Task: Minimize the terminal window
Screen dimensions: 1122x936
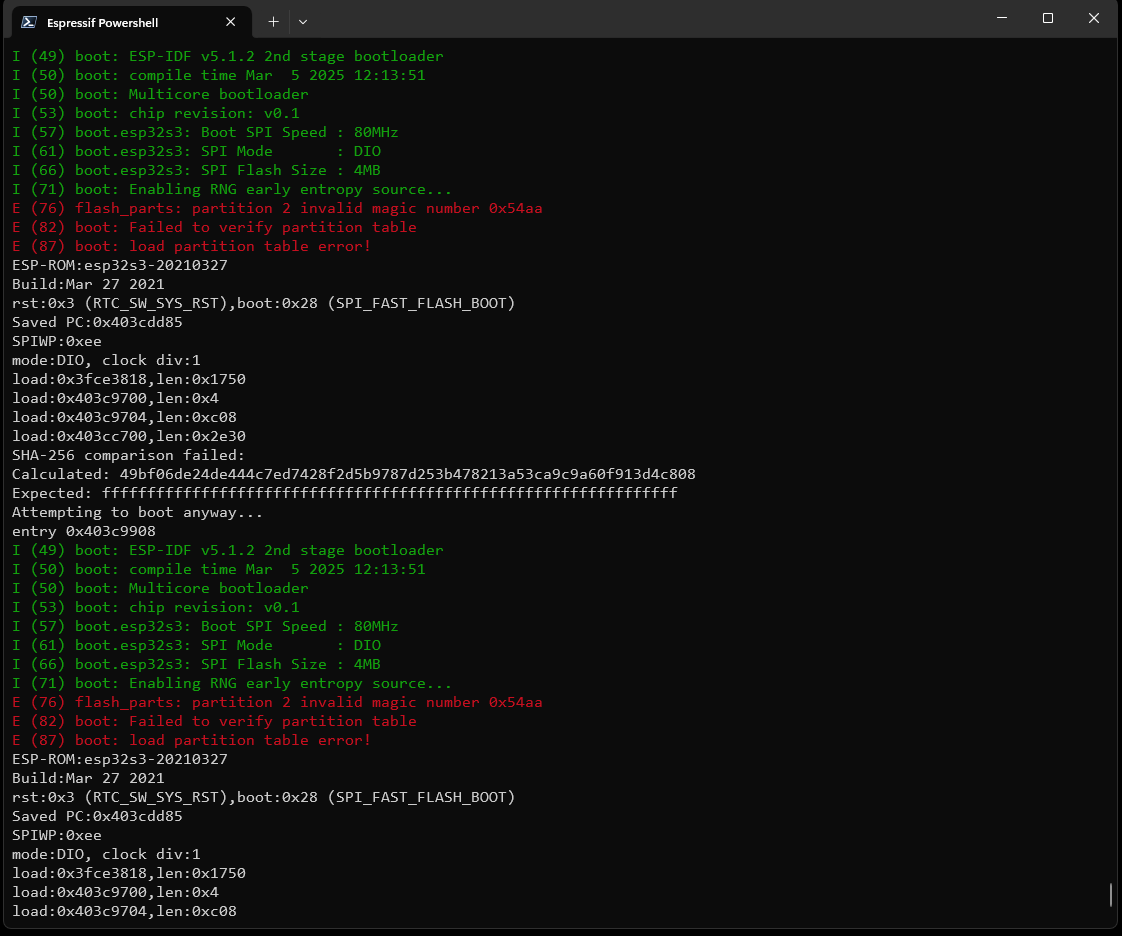Action: pos(1002,18)
